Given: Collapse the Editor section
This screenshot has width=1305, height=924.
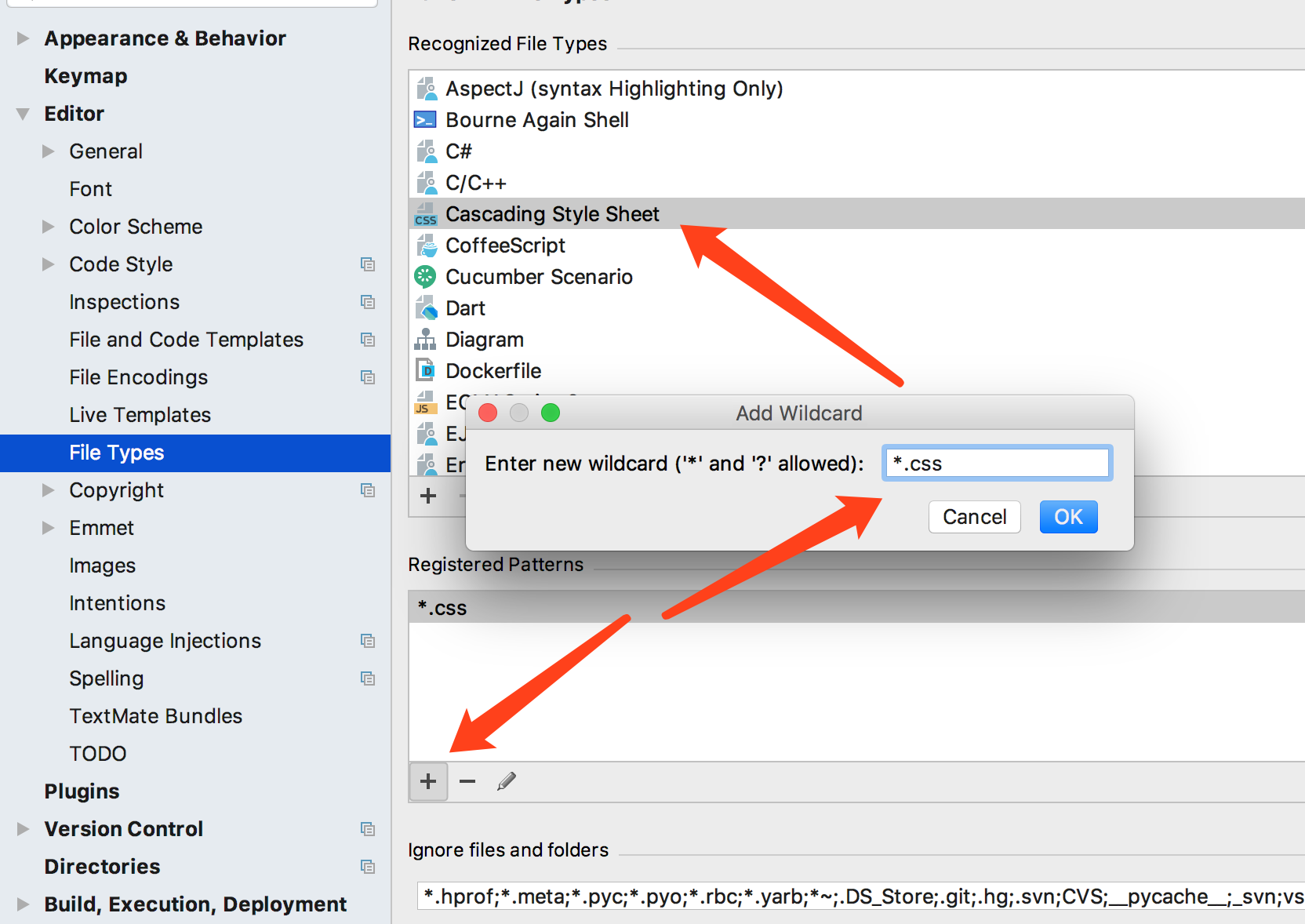Looking at the screenshot, I should click(x=23, y=114).
